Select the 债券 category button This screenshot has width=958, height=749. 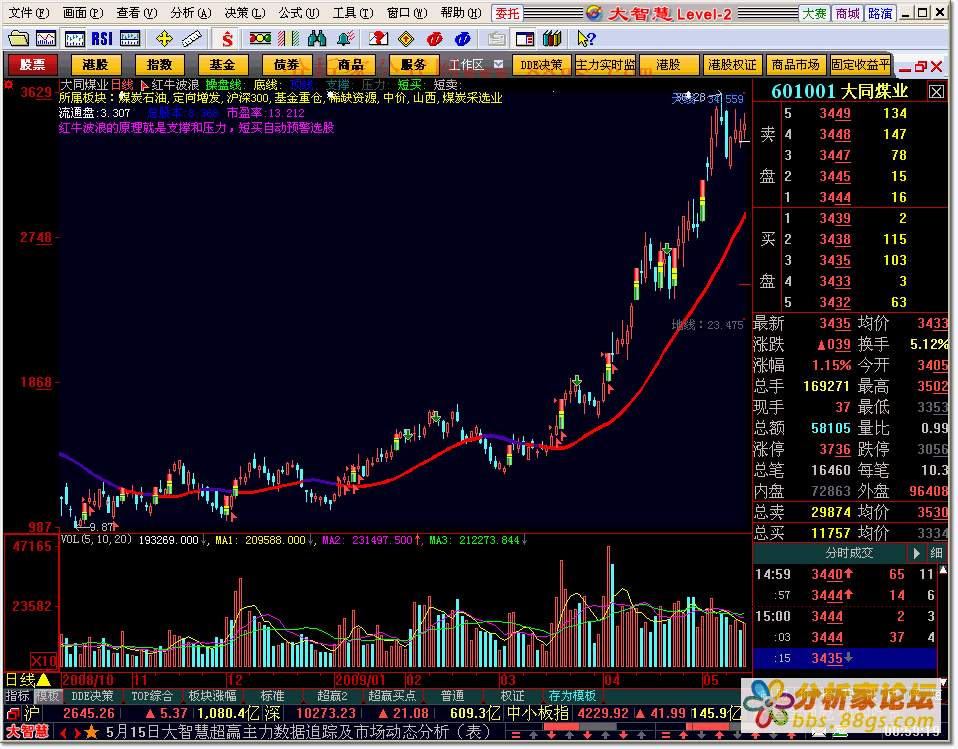(x=287, y=65)
